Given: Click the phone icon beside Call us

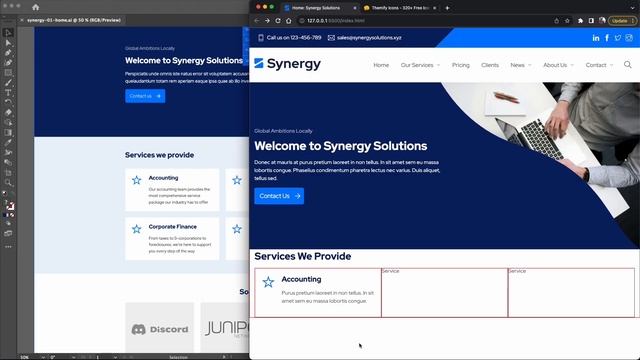Looking at the screenshot, I should tap(261, 38).
